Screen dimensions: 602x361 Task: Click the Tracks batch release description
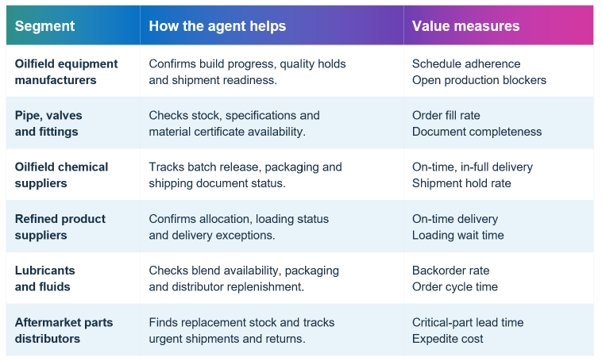point(245,175)
